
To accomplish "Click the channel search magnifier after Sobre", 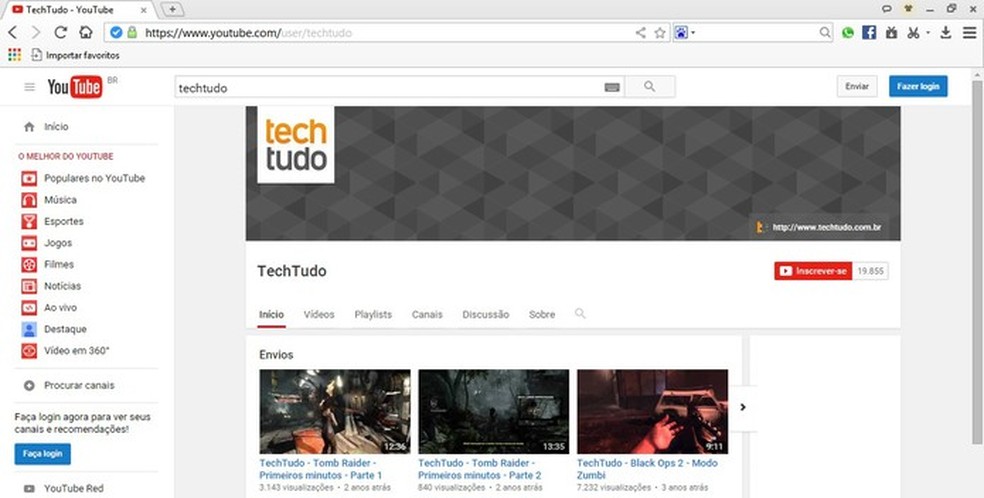I will coord(580,313).
